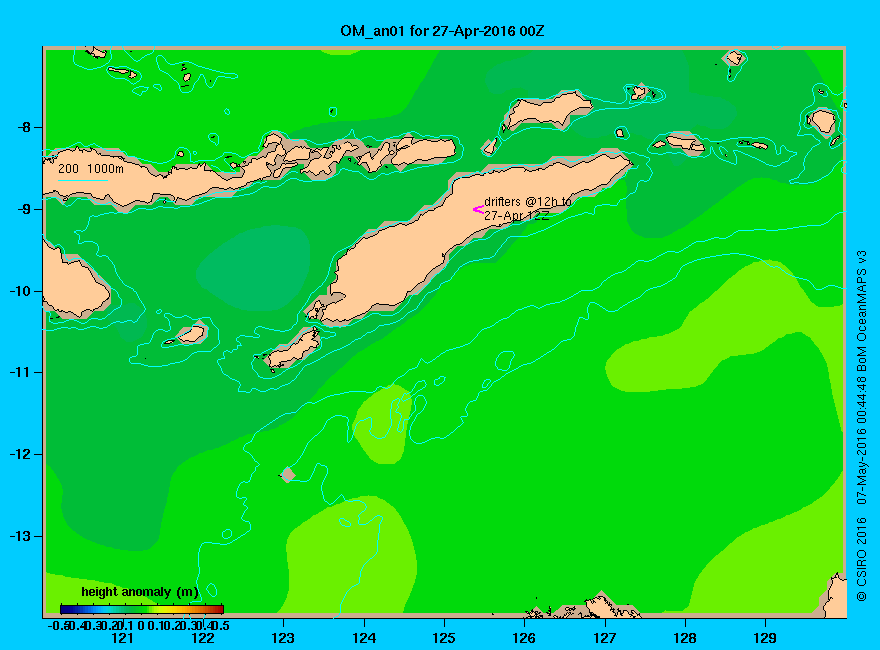Click the '27-Apr 12Z' annotation text
The image size is (880, 650).
tap(516, 216)
